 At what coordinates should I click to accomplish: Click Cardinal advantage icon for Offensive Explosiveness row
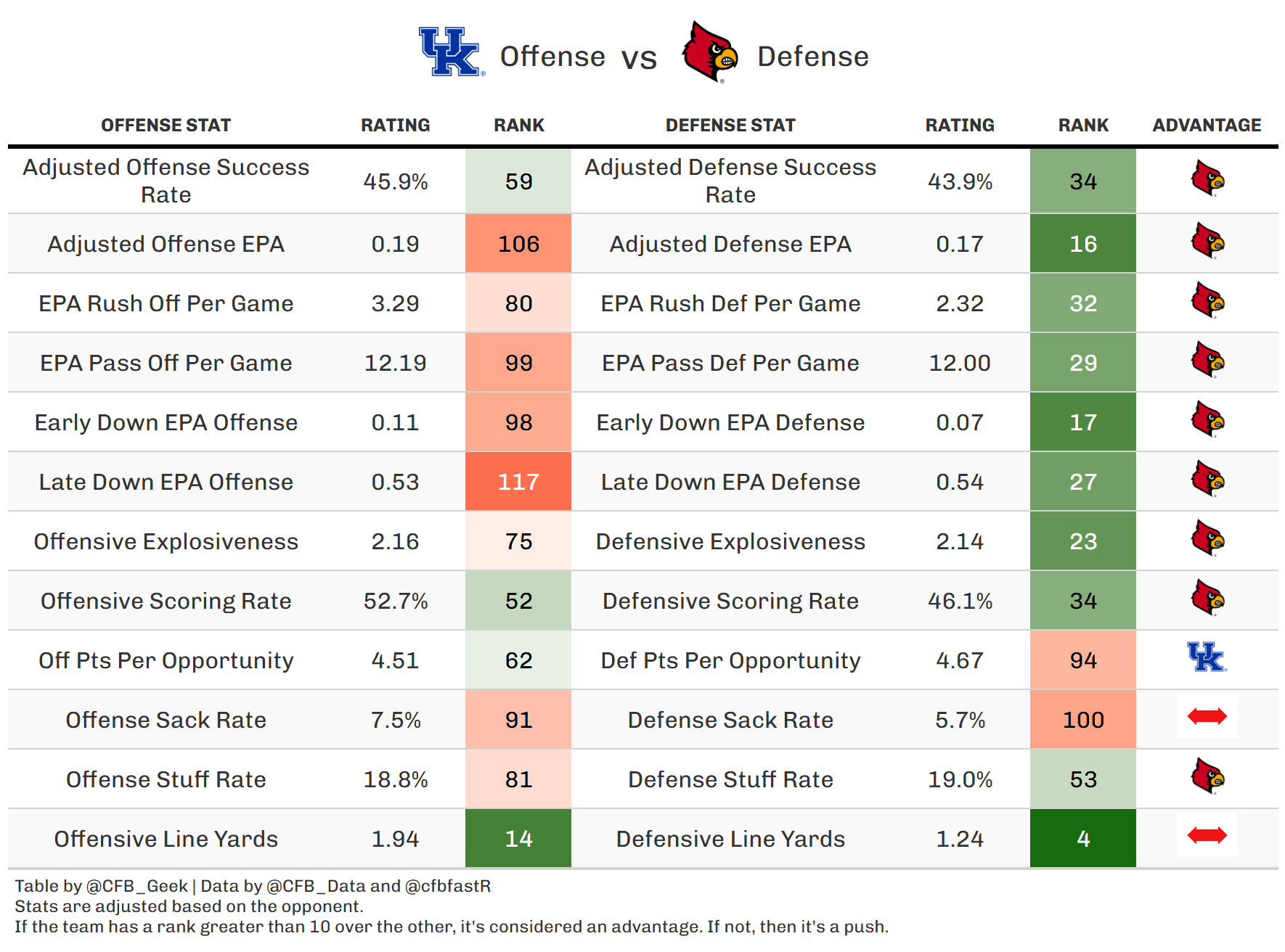point(1207,539)
